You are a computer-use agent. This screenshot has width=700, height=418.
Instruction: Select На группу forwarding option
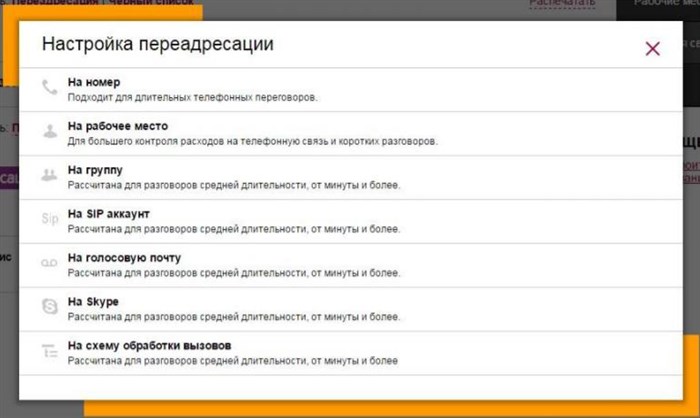pos(351,177)
